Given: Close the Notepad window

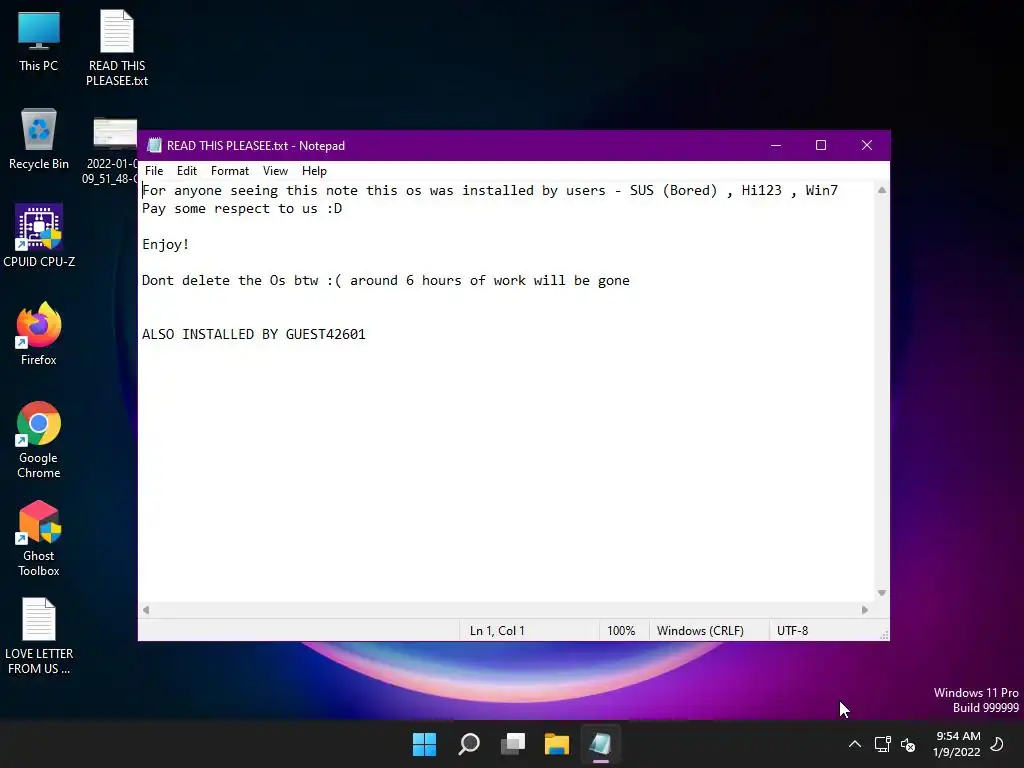Looking at the screenshot, I should pos(867,145).
